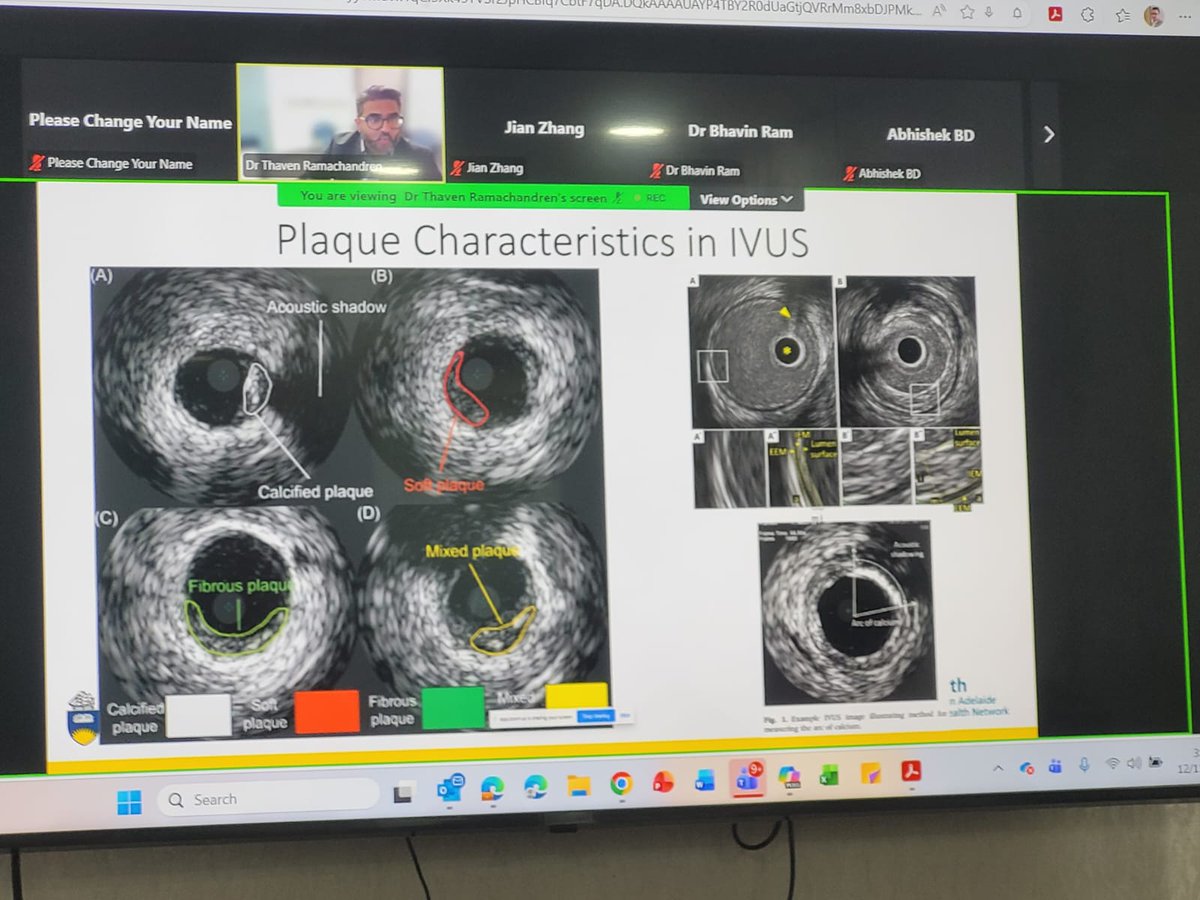Select Dr Thaven Ramachandren's video tile
The width and height of the screenshot is (1200, 900).
(340, 122)
